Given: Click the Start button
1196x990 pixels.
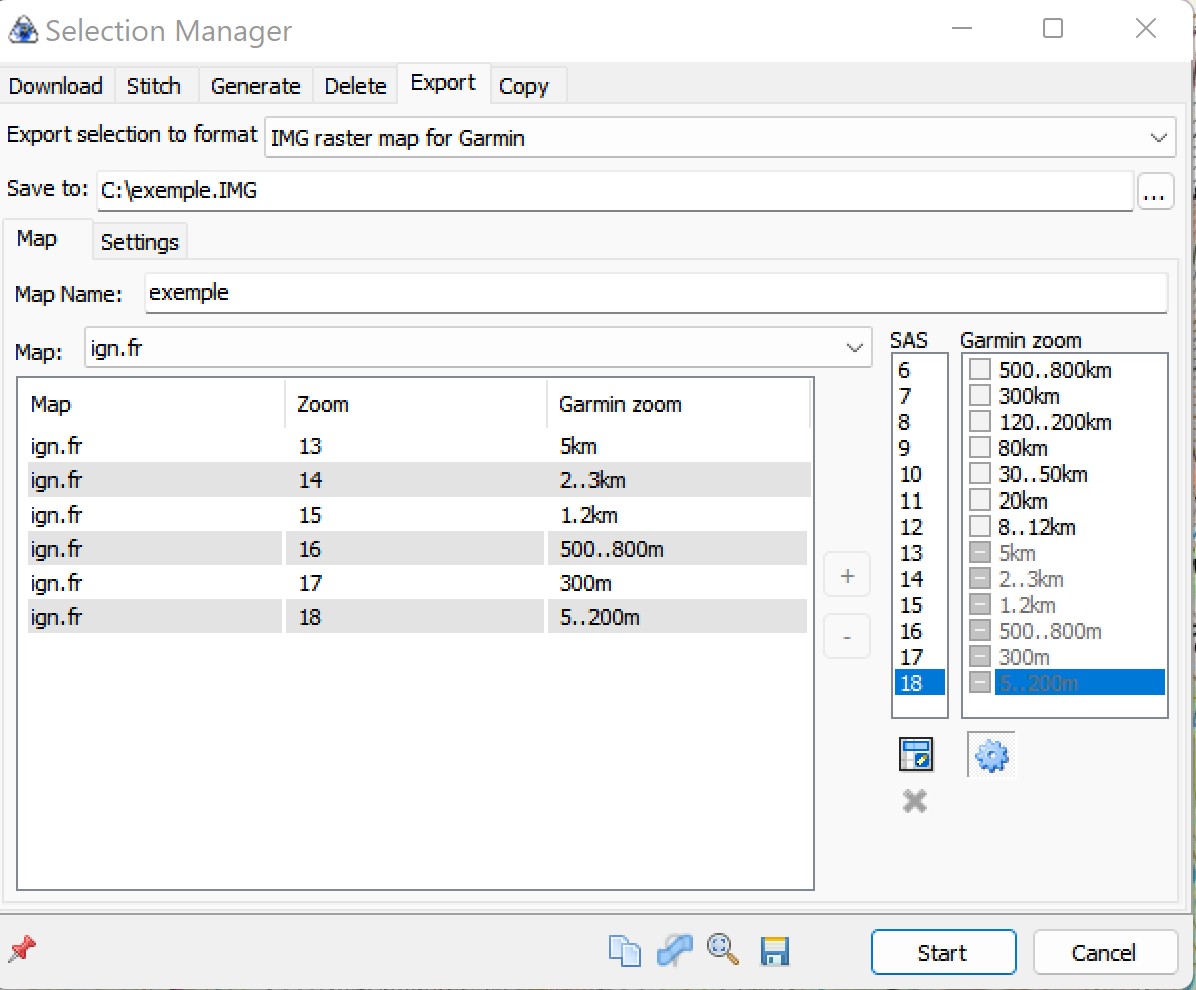Looking at the screenshot, I should pyautogui.click(x=944, y=952).
